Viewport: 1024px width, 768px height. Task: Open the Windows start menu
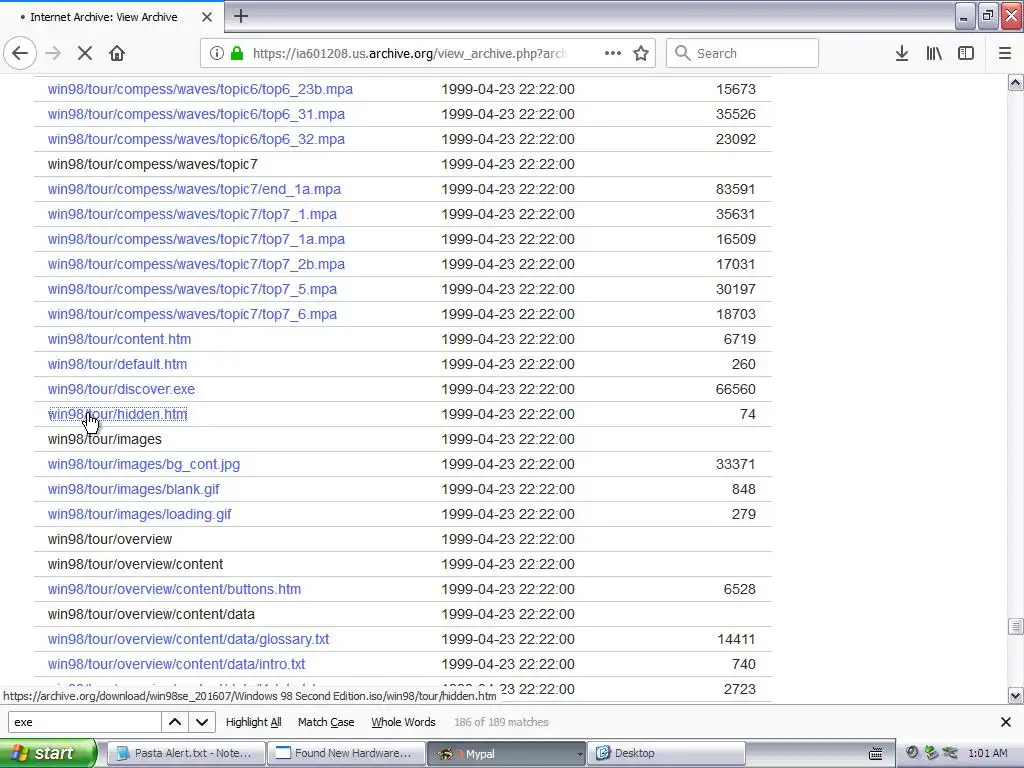pyautogui.click(x=47, y=753)
